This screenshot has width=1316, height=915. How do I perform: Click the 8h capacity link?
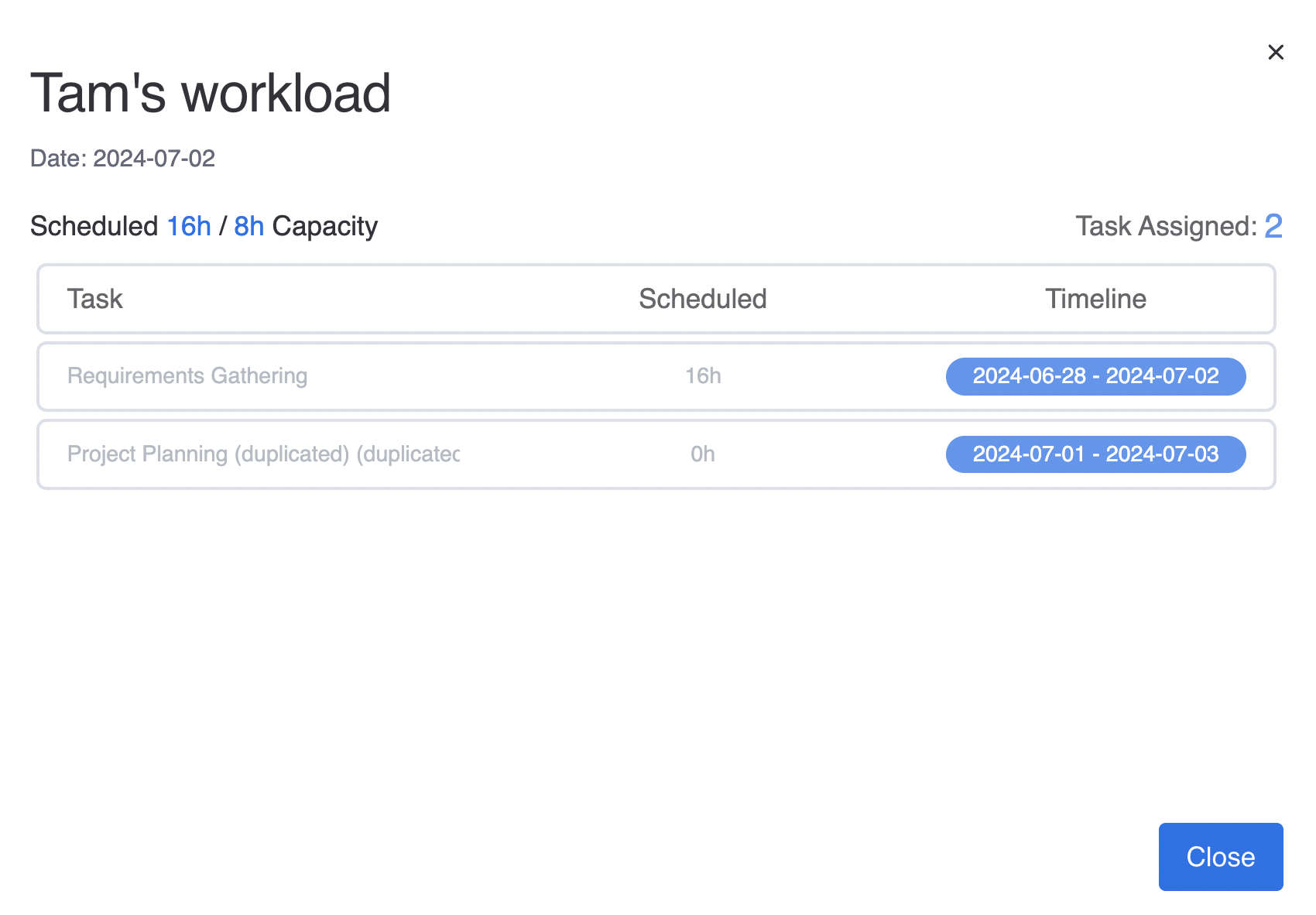coord(248,225)
